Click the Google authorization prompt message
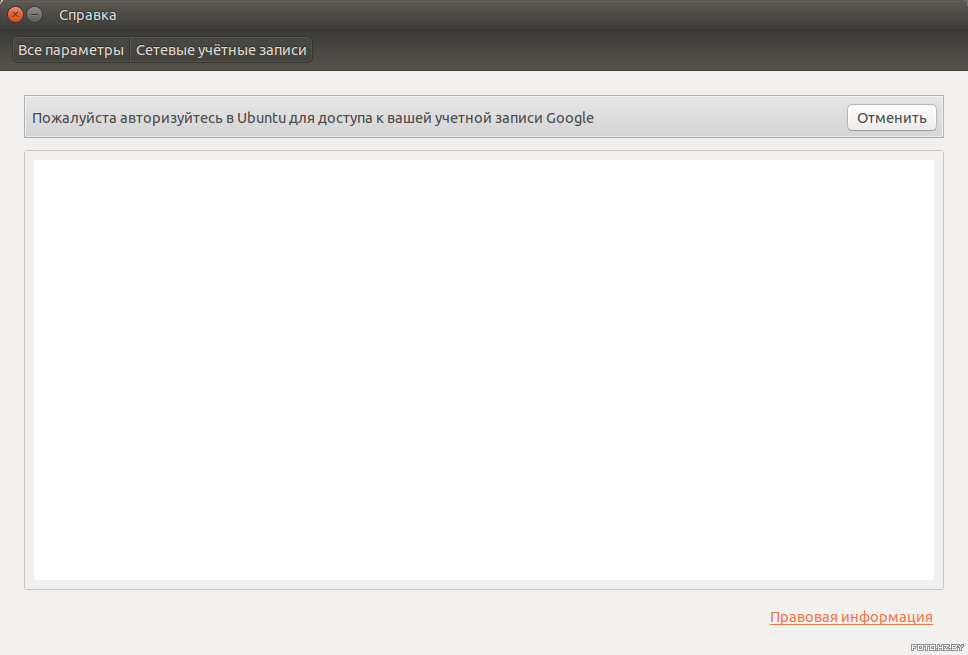This screenshot has width=968, height=655. (x=312, y=118)
